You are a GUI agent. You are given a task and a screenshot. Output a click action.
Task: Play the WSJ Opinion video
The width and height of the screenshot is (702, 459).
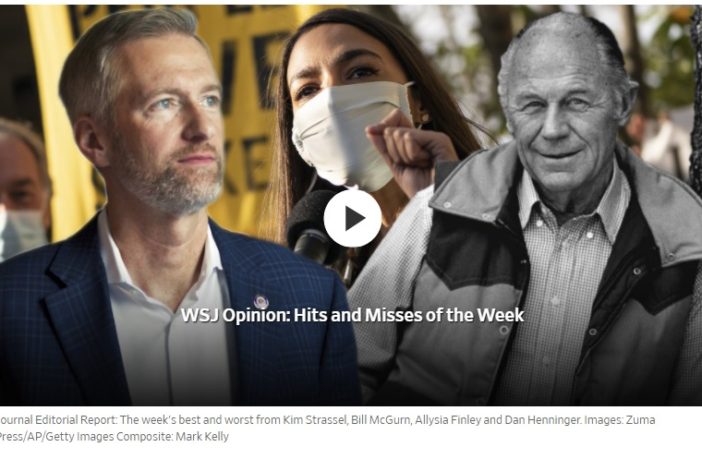point(352,219)
